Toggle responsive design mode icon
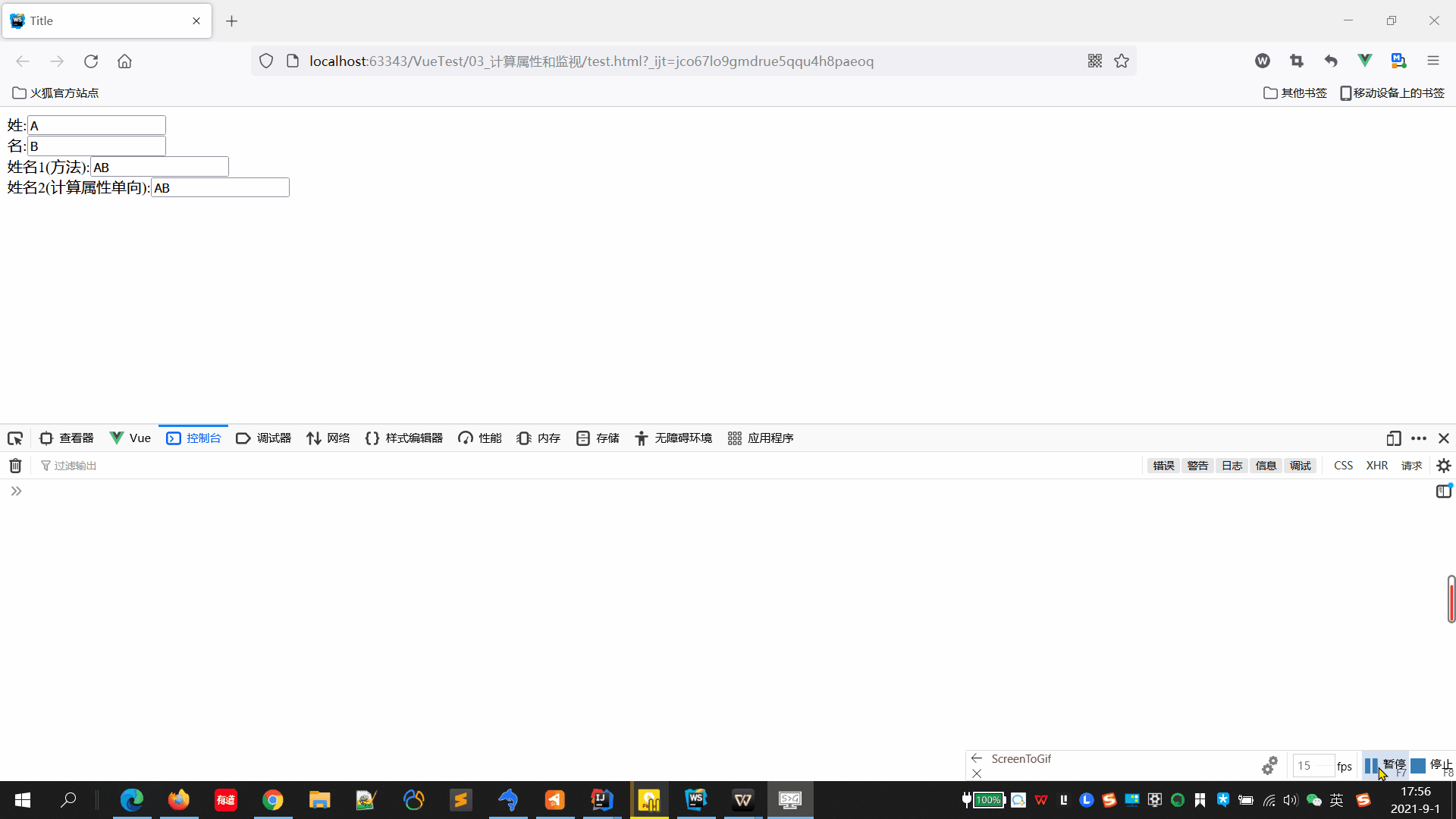This screenshot has height=819, width=1456. 1393,438
